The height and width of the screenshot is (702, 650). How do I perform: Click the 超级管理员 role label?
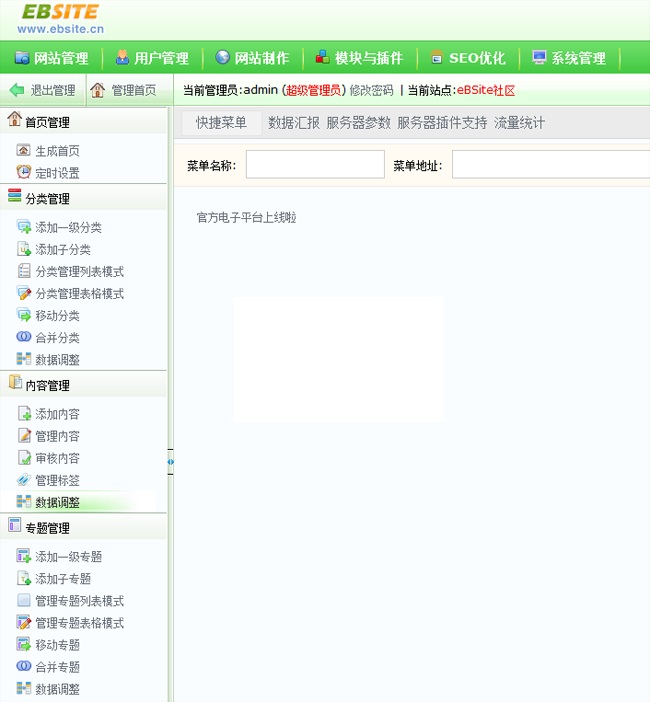313,90
